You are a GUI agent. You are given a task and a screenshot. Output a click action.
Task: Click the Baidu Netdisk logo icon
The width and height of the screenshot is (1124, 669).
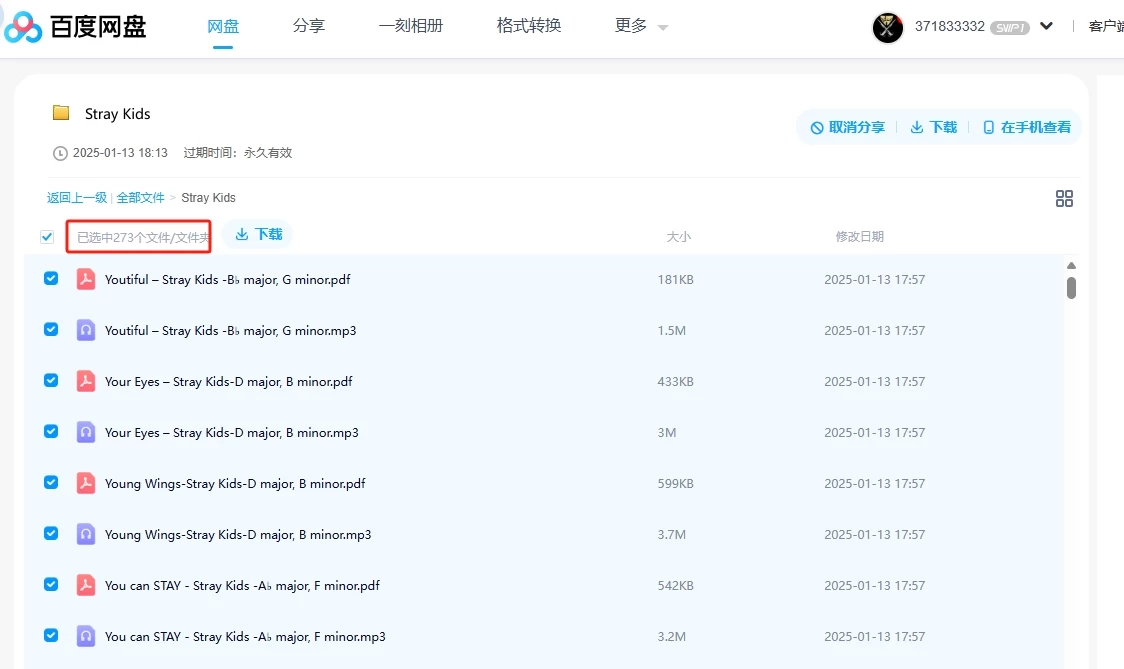click(x=22, y=27)
